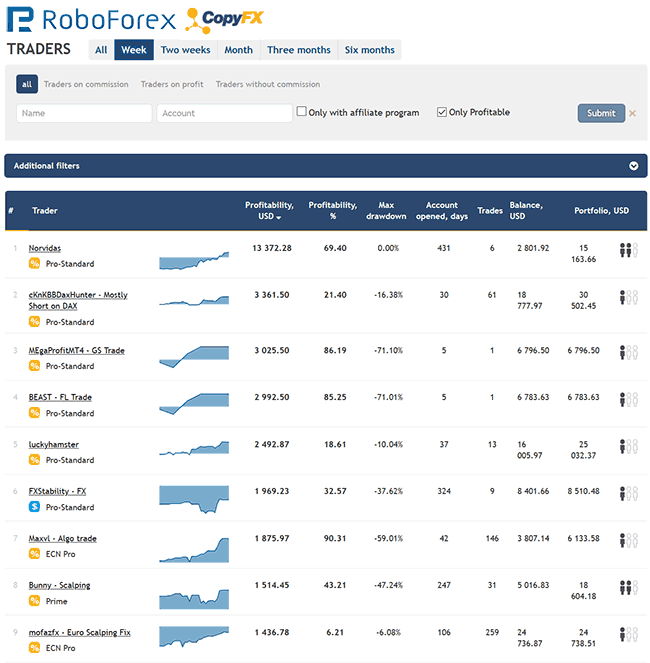
Task: Click the RoboForex logo
Action: coord(91,19)
